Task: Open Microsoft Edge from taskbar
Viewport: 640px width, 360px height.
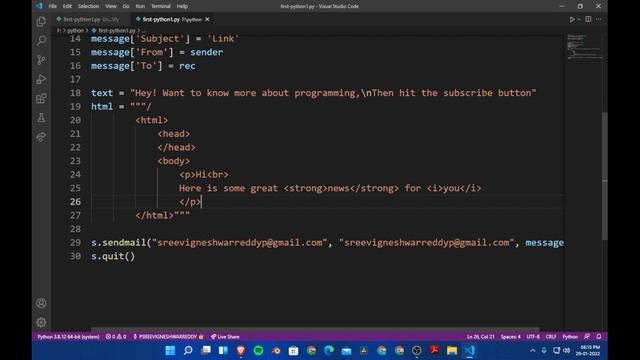Action: [329, 351]
